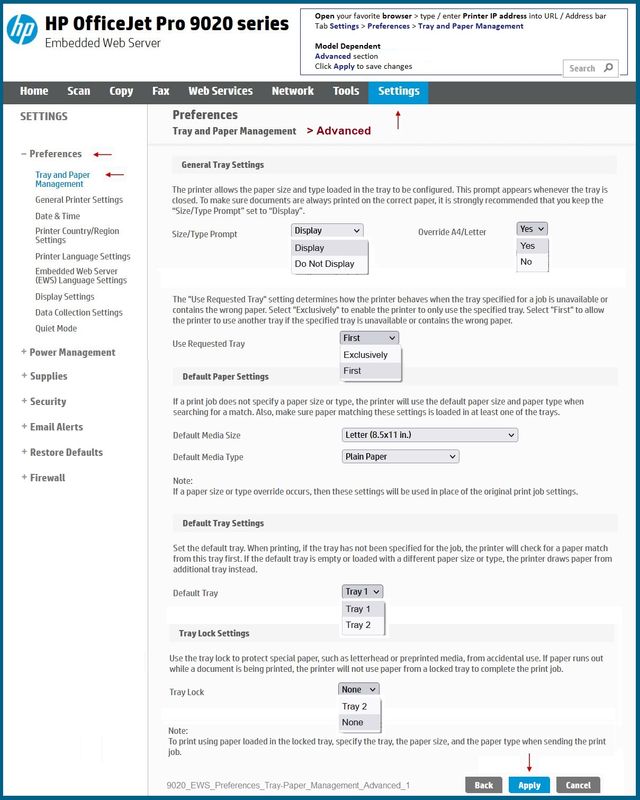Screen dimensions: 640x800
Task: Open General Printer Settings
Action: [x=79, y=200]
